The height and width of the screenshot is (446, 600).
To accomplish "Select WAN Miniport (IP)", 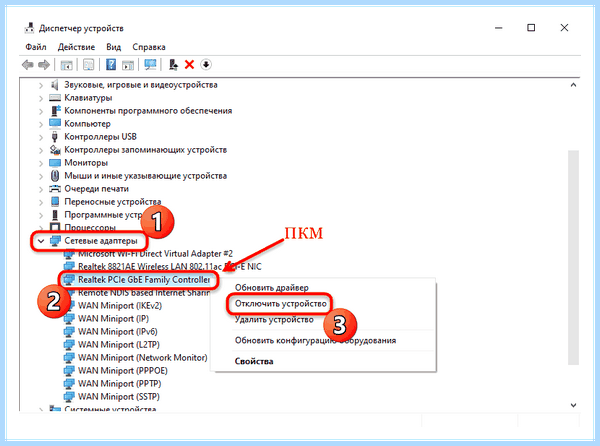I will tap(113, 319).
